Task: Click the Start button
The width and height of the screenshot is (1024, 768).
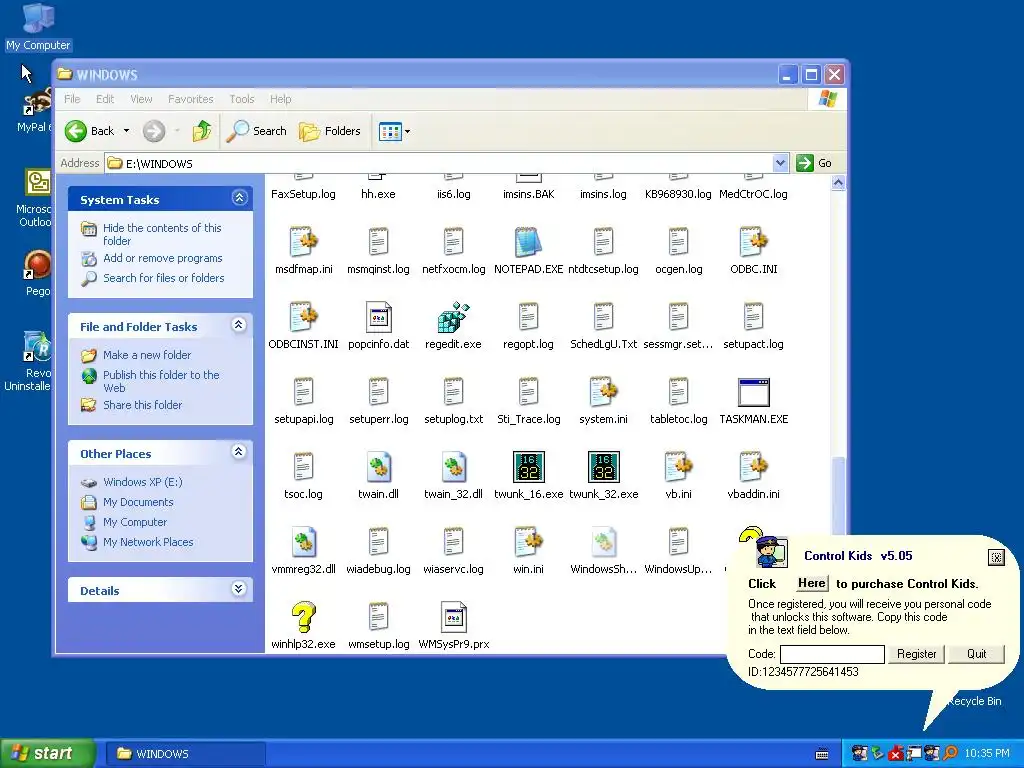Action: (x=47, y=754)
